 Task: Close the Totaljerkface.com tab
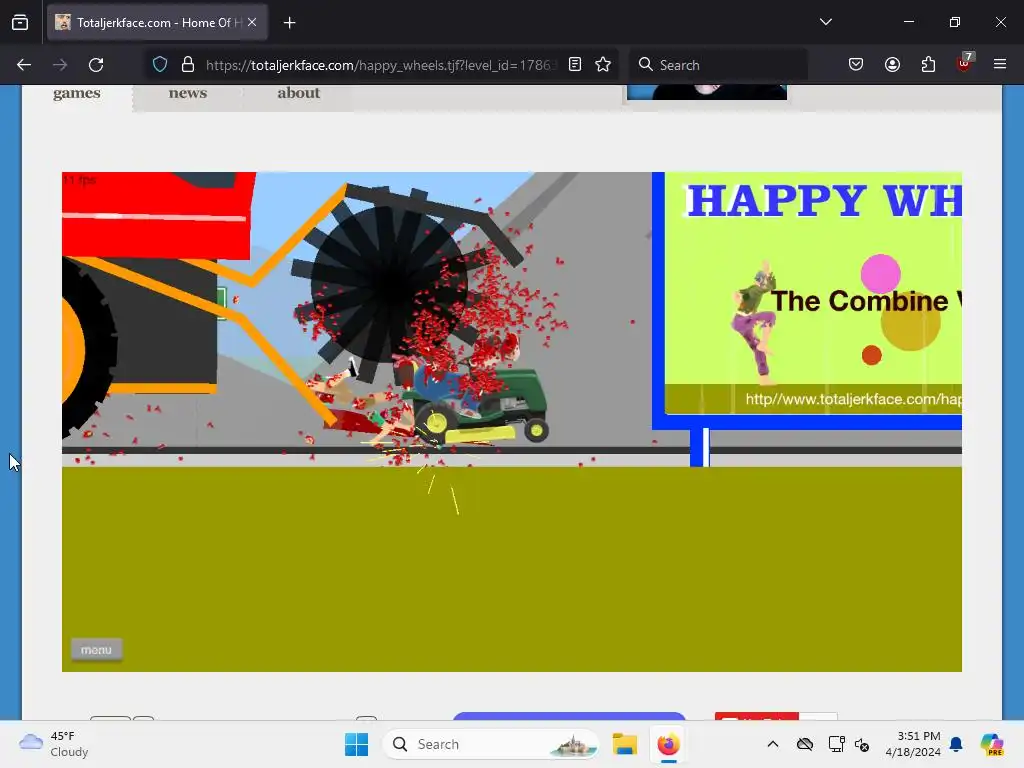pos(252,22)
